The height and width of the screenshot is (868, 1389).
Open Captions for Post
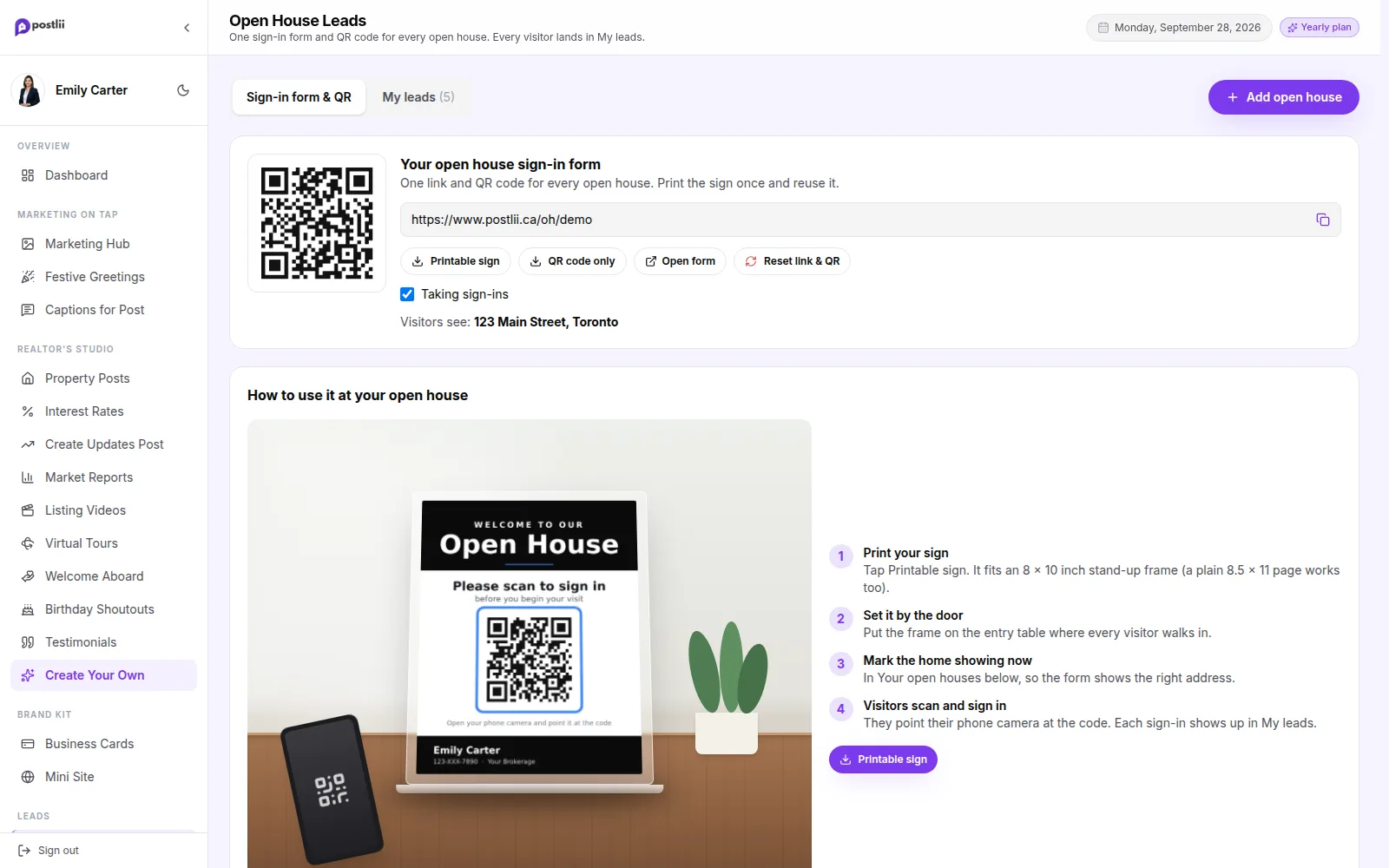103,310
